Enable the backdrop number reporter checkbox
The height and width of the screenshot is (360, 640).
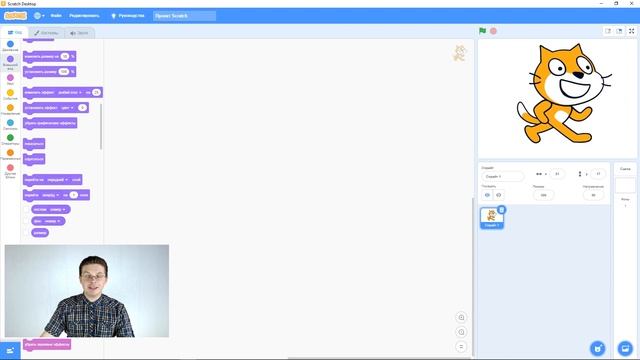pyautogui.click(x=26, y=221)
